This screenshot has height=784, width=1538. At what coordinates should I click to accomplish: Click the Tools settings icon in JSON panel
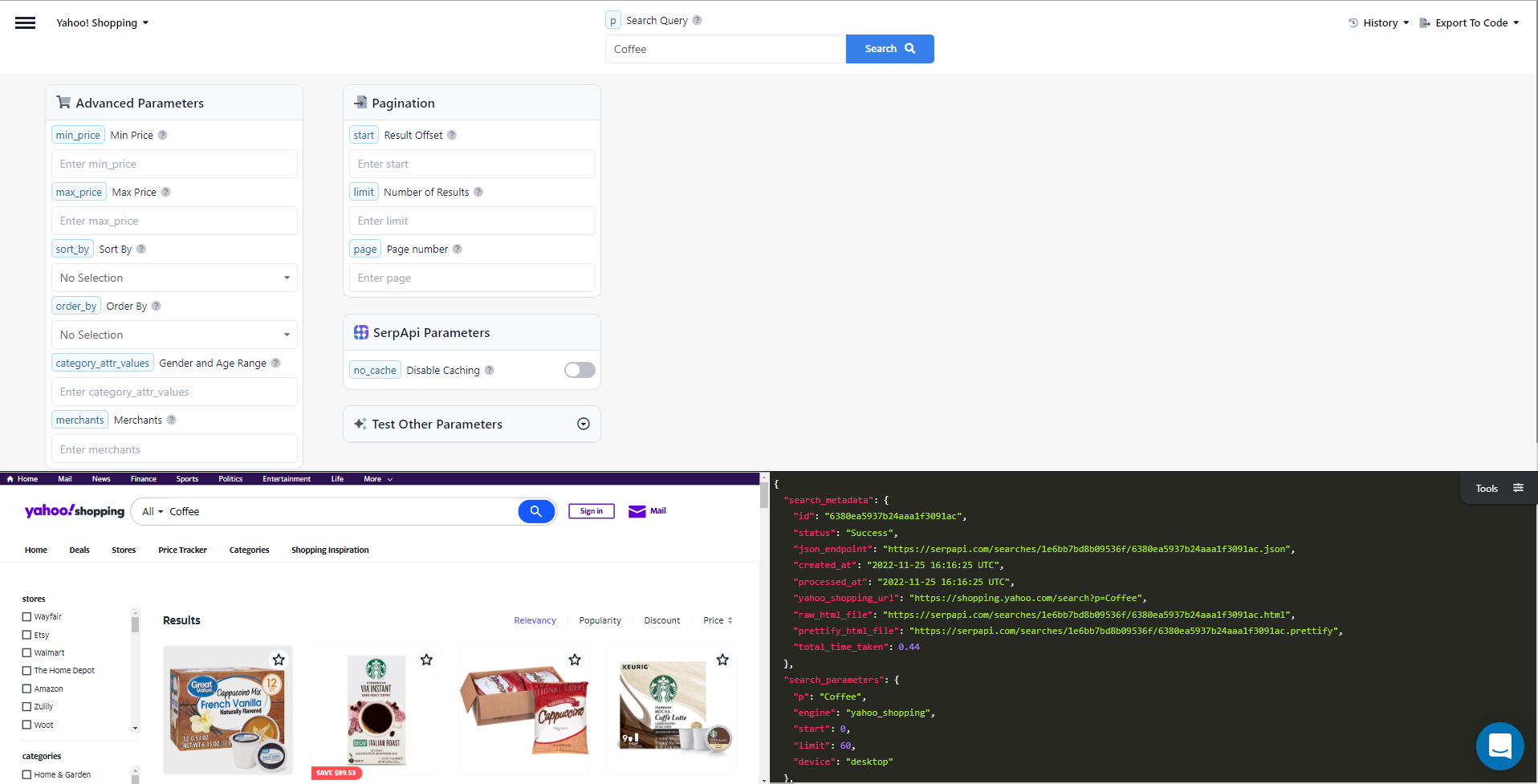tap(1518, 488)
